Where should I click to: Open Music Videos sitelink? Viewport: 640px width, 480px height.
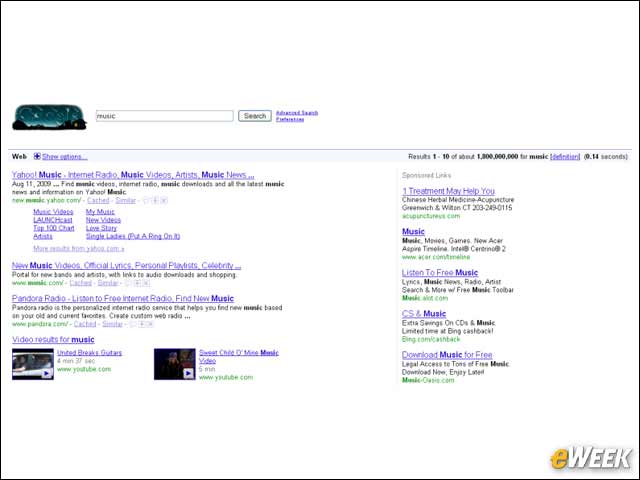pos(53,212)
